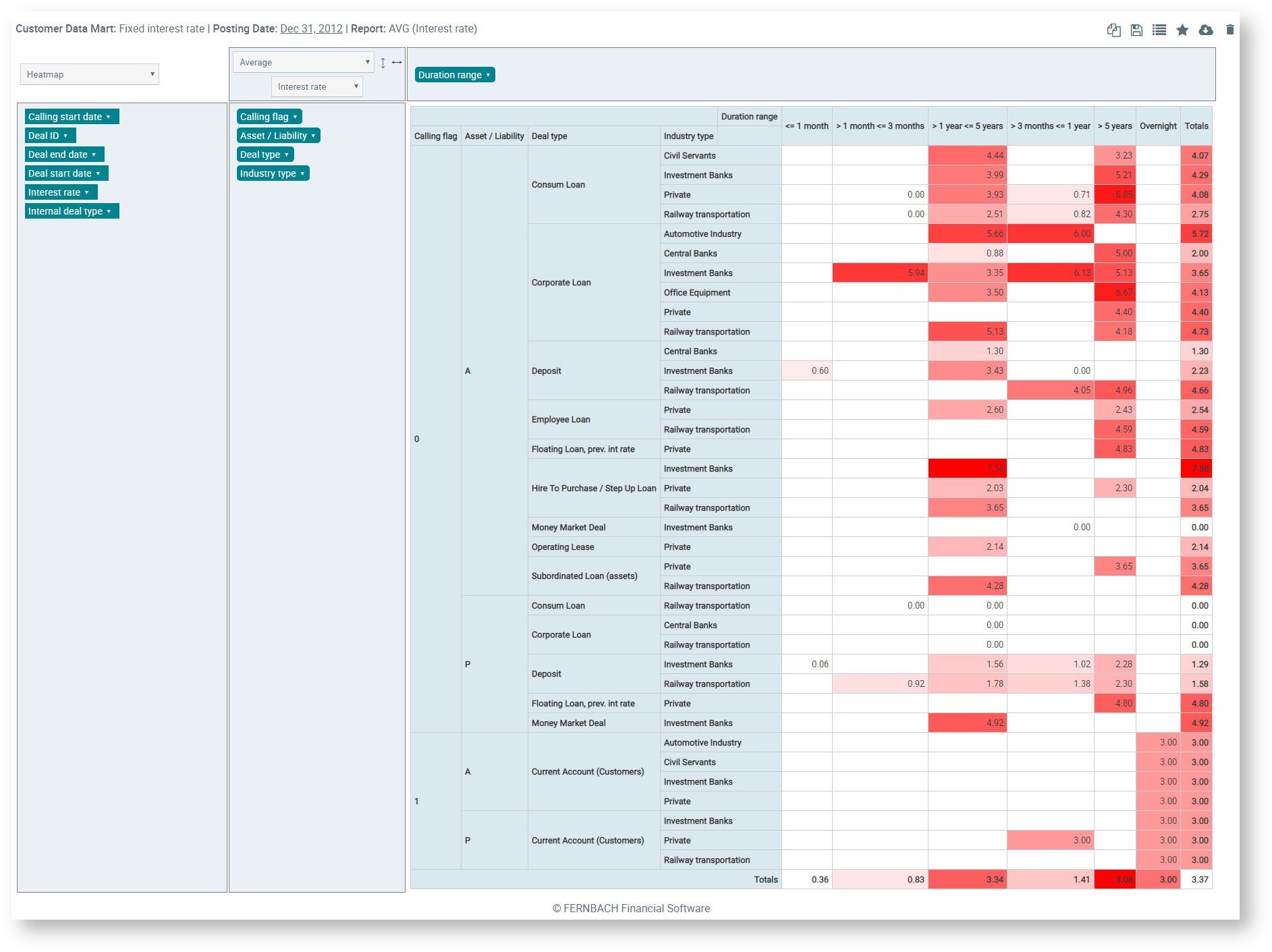Click the 7.58 Investment Banks heatmap cell

967,469
